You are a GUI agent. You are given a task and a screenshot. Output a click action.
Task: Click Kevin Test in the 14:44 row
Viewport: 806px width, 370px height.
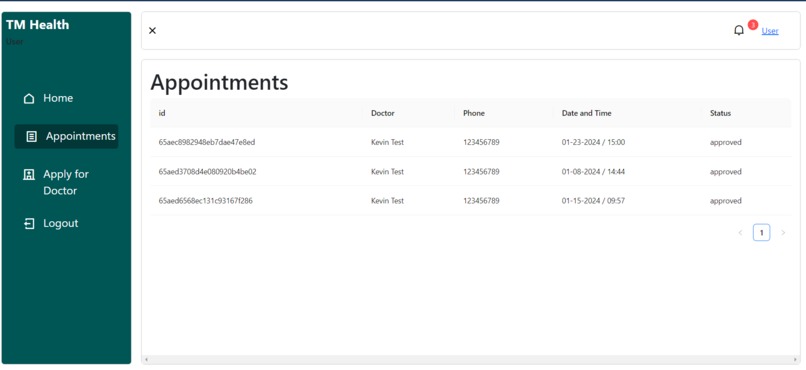[x=387, y=172]
